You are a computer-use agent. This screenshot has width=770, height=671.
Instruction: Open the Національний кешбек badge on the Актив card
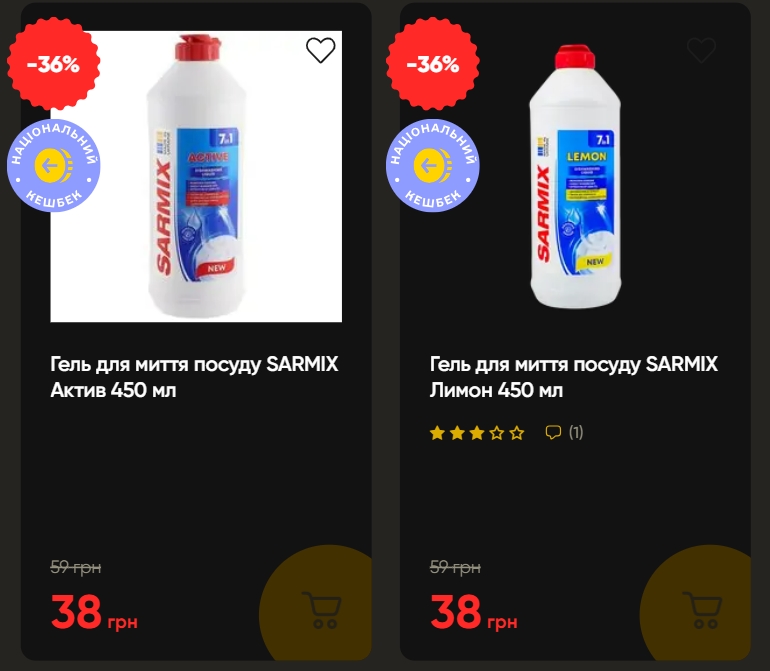pos(53,166)
